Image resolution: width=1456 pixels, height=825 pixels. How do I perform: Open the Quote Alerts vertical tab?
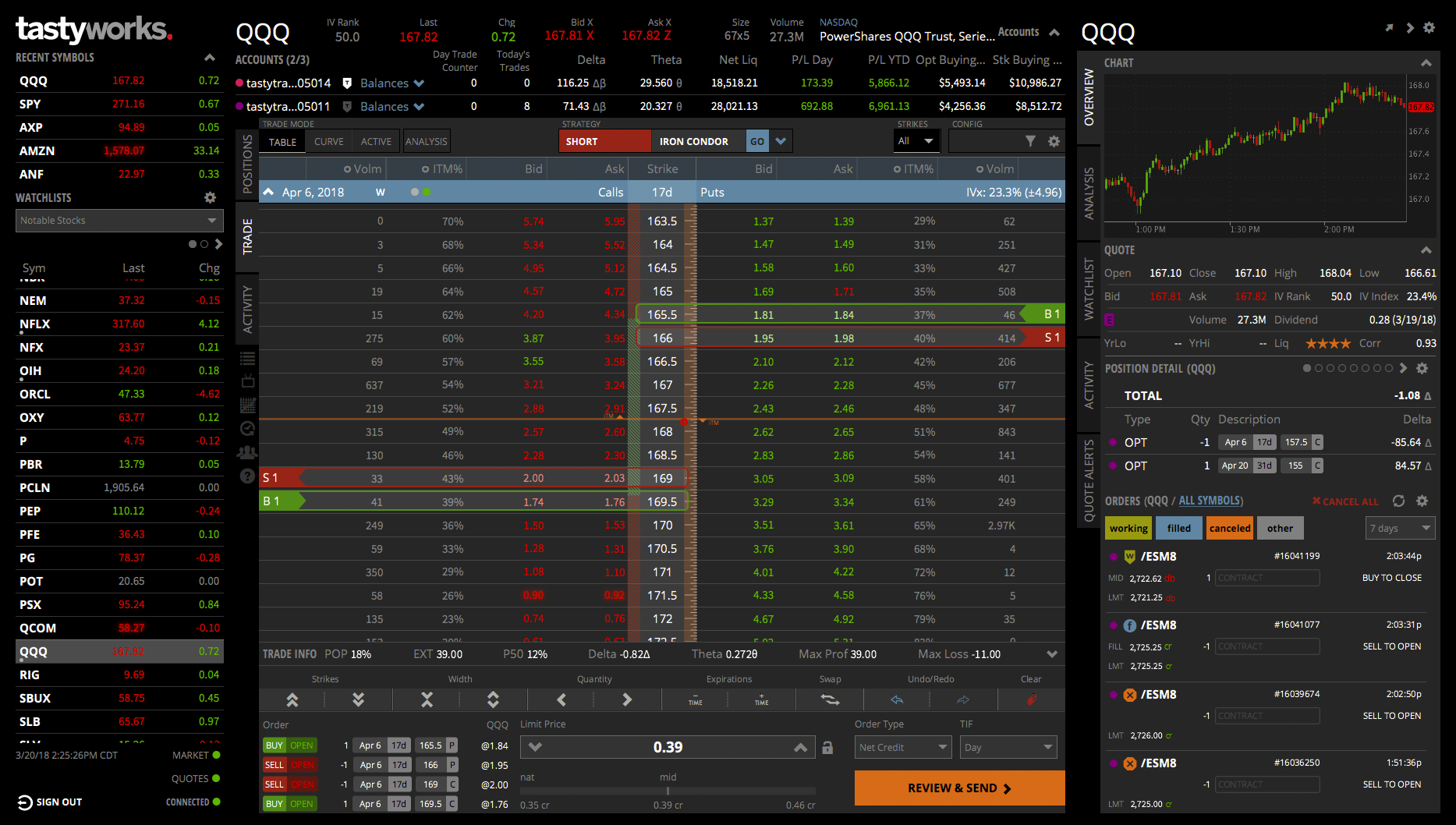point(1089,480)
